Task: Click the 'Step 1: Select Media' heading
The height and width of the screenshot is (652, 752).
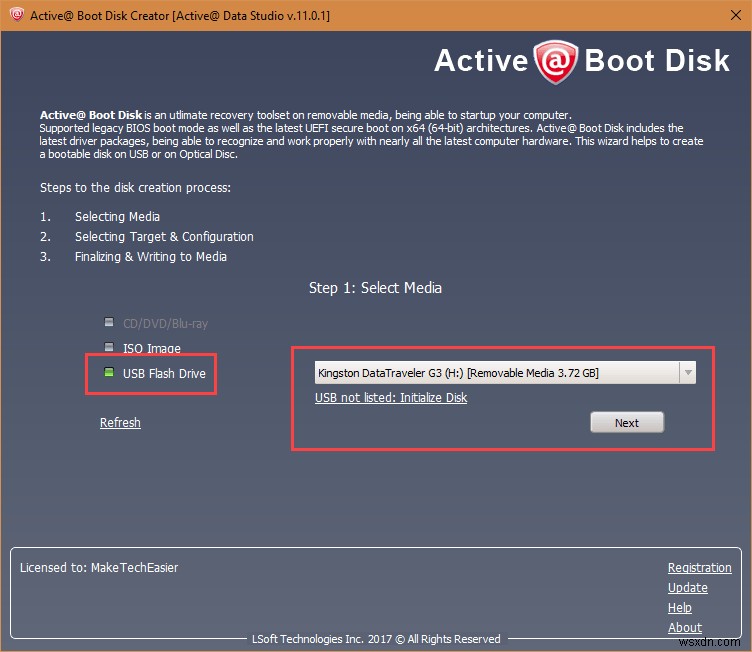Action: point(376,288)
